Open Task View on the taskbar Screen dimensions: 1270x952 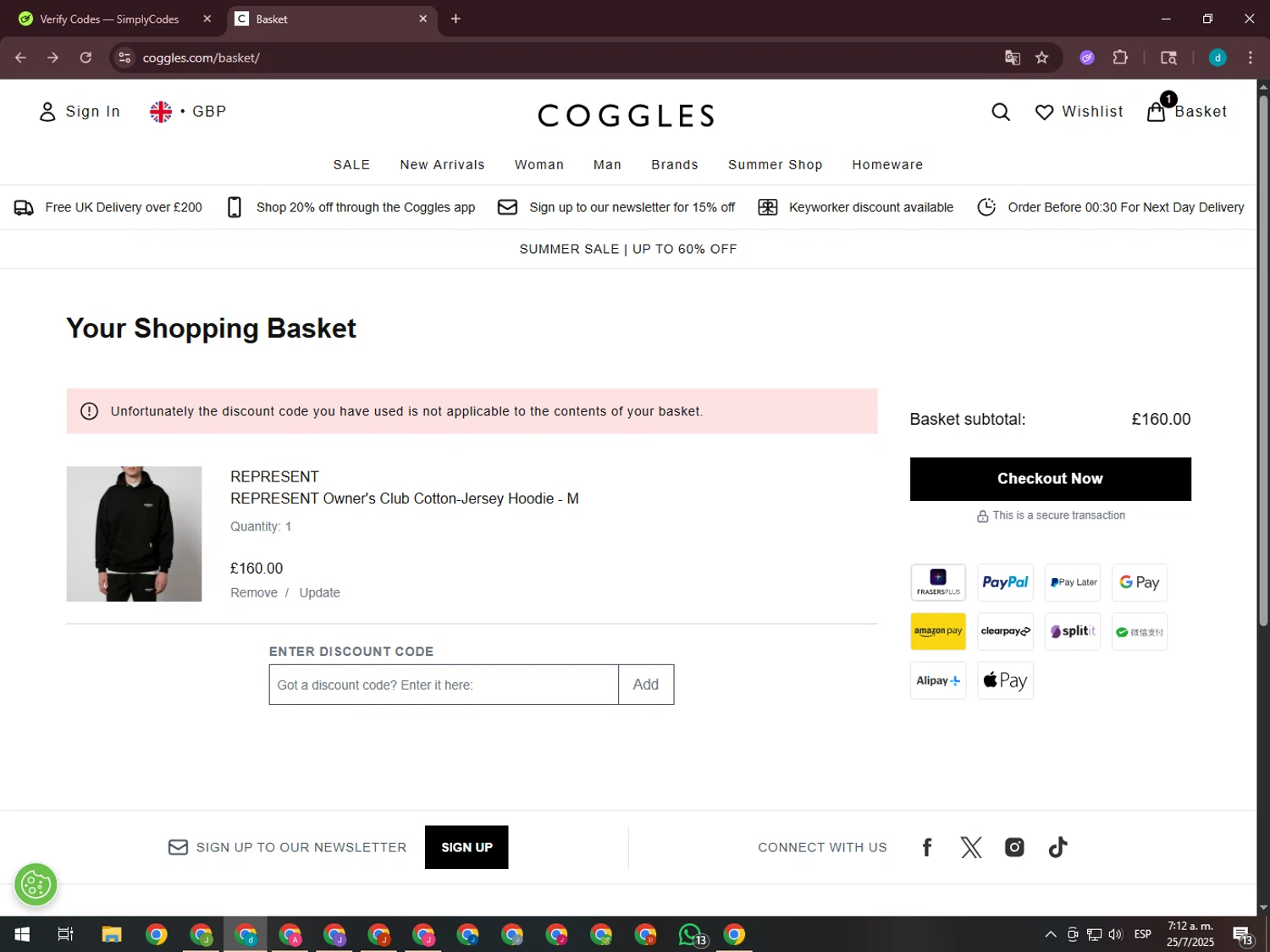click(65, 934)
